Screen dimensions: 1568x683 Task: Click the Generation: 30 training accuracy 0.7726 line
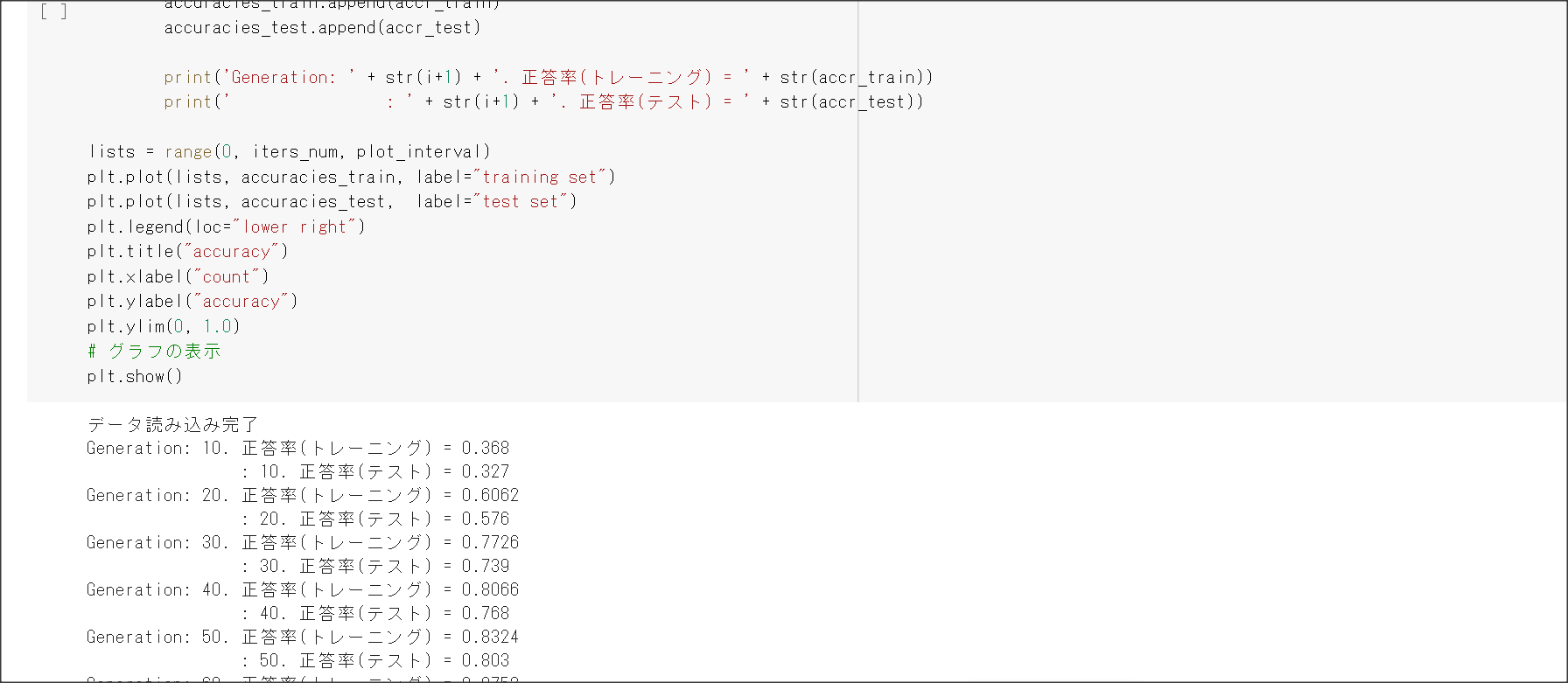coord(303,542)
